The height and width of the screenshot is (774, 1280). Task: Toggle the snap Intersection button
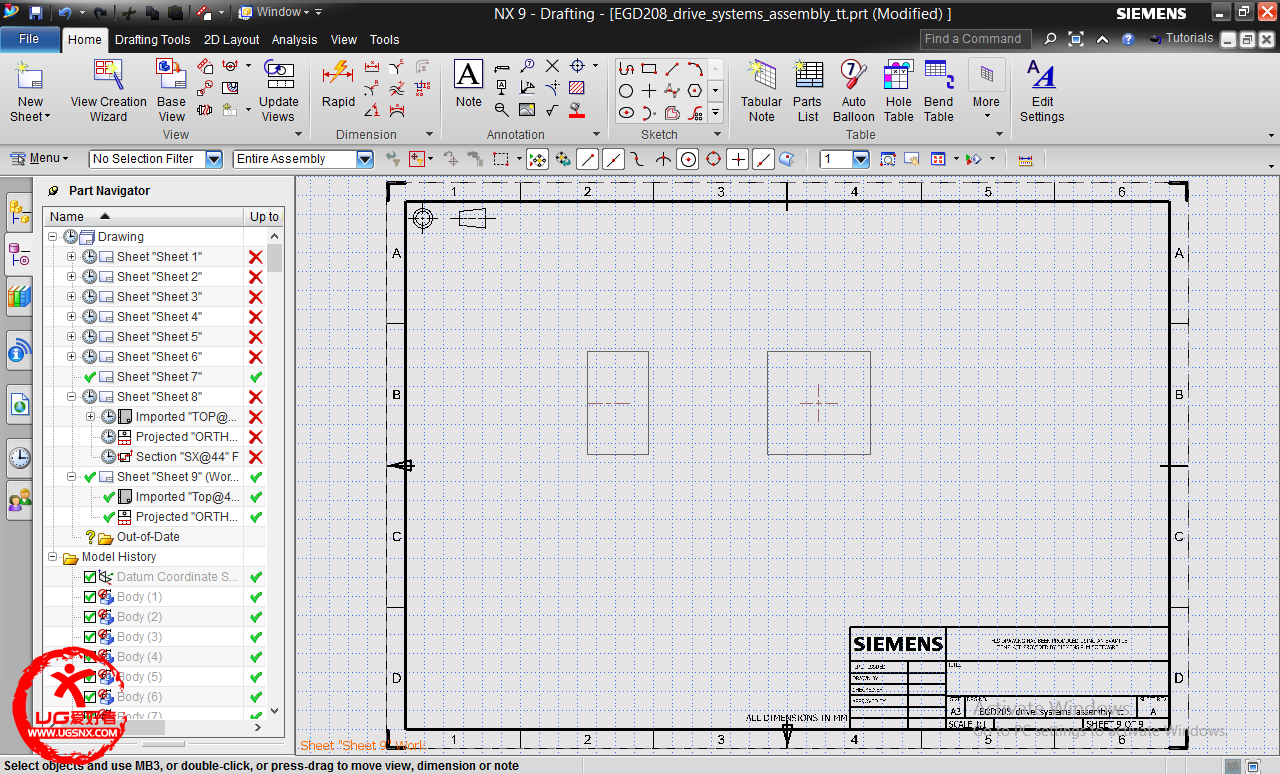(x=663, y=159)
